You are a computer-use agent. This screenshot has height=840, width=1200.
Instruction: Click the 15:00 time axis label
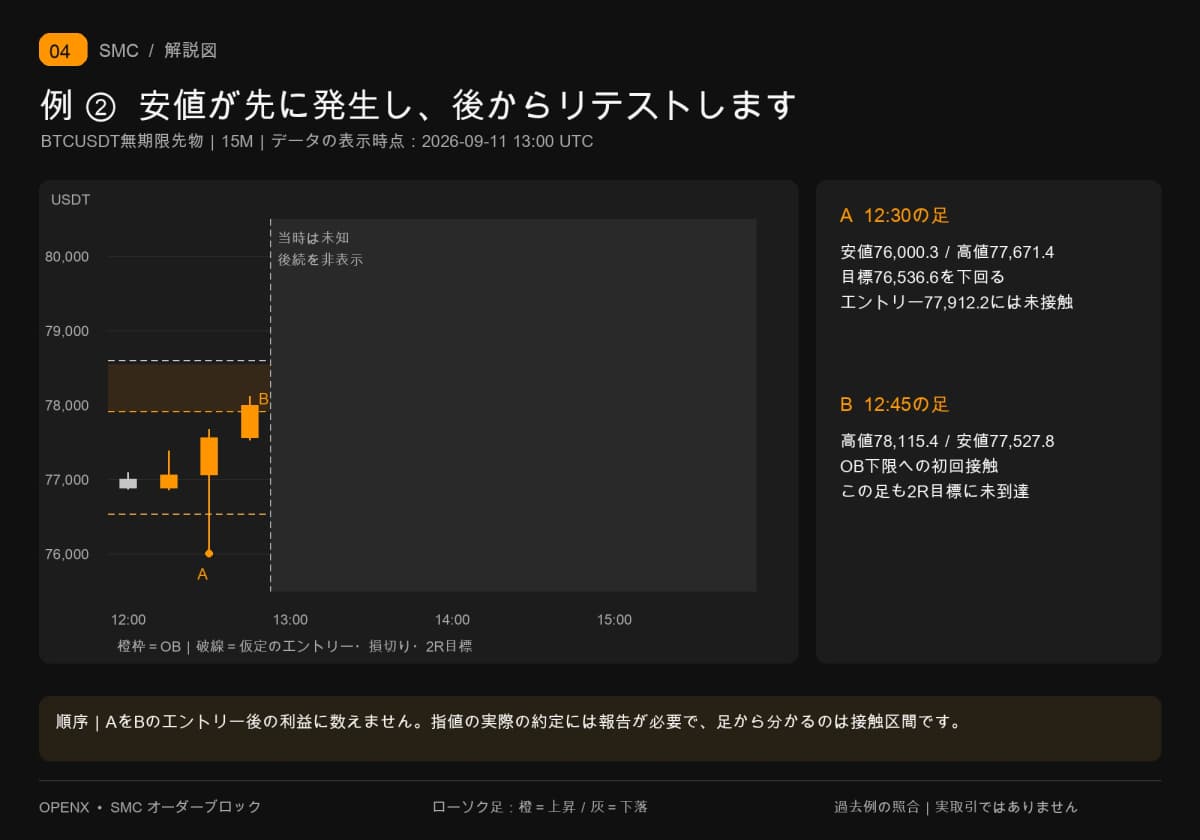tap(614, 620)
